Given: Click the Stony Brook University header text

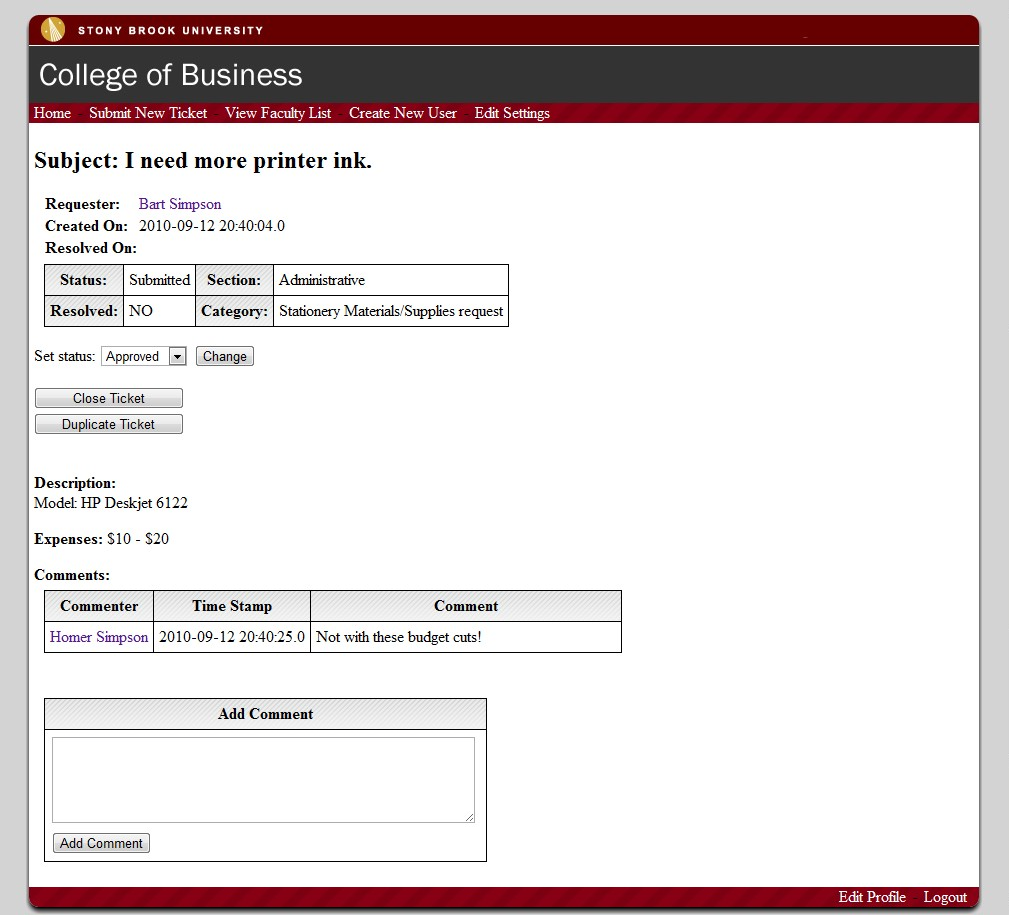Looking at the screenshot, I should (170, 30).
